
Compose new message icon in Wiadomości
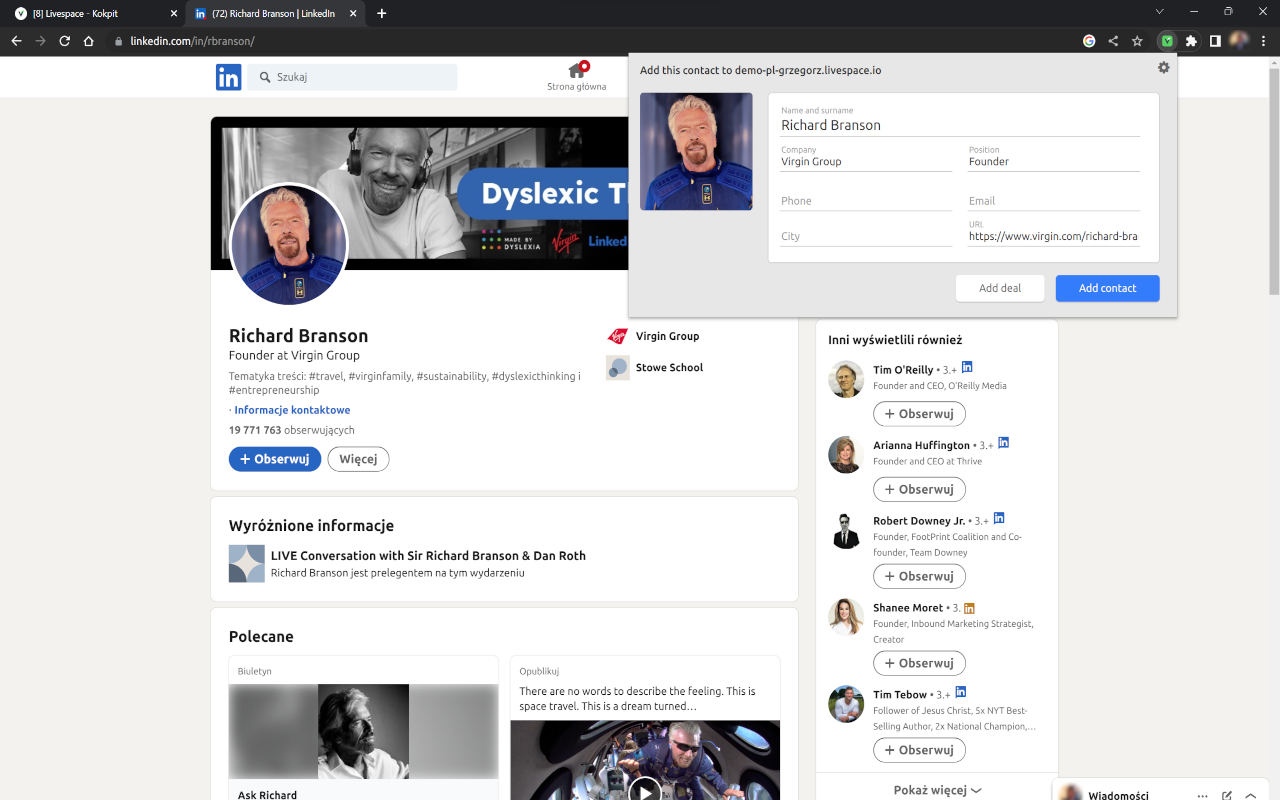1227,796
